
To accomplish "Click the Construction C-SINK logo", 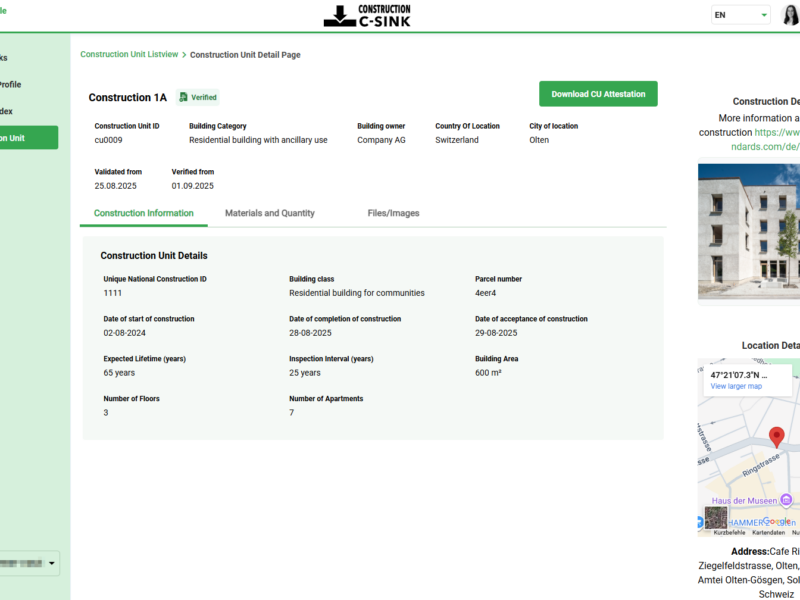I will click(367, 16).
